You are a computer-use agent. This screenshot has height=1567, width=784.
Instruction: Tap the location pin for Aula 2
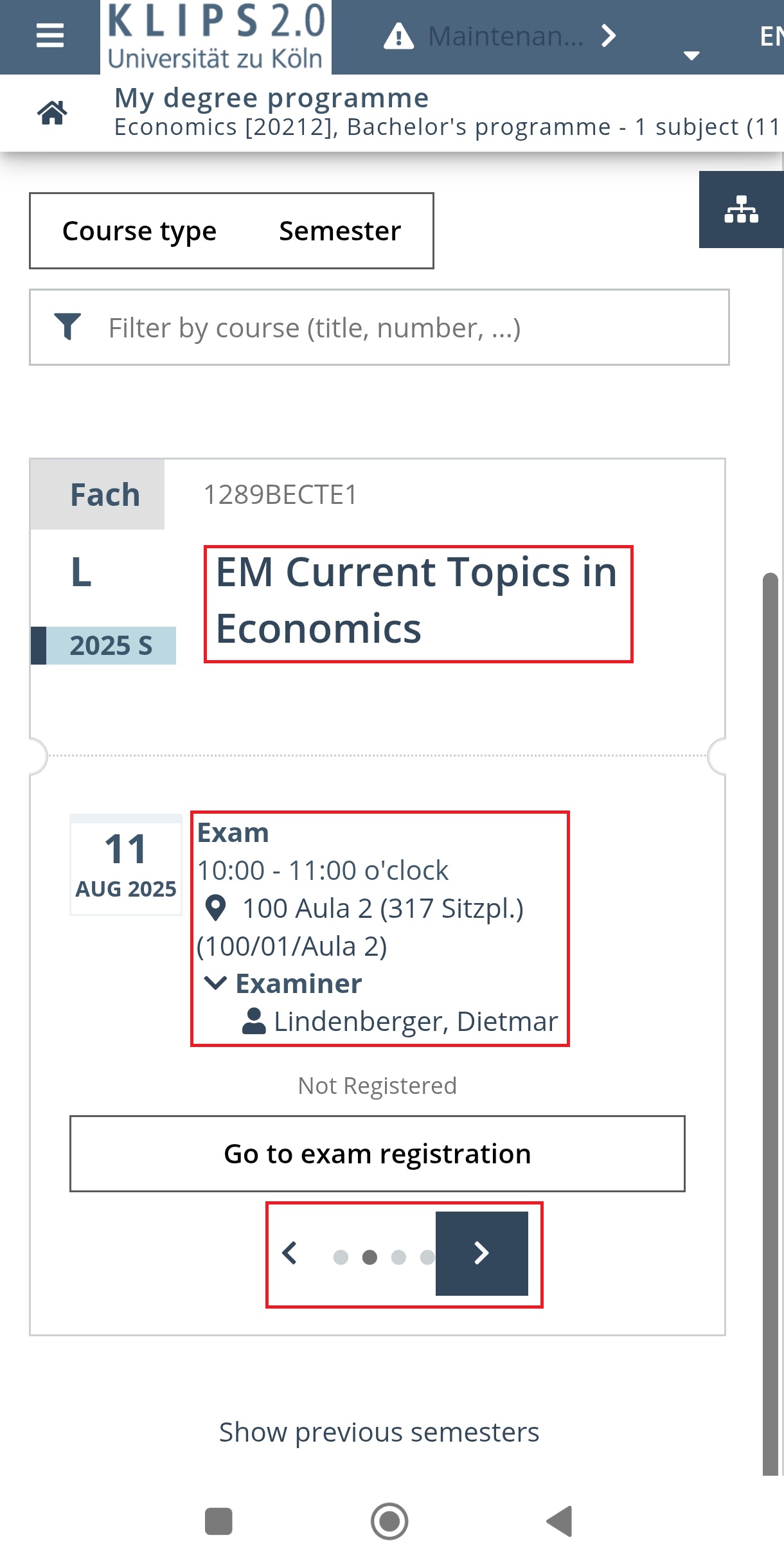pos(215,908)
